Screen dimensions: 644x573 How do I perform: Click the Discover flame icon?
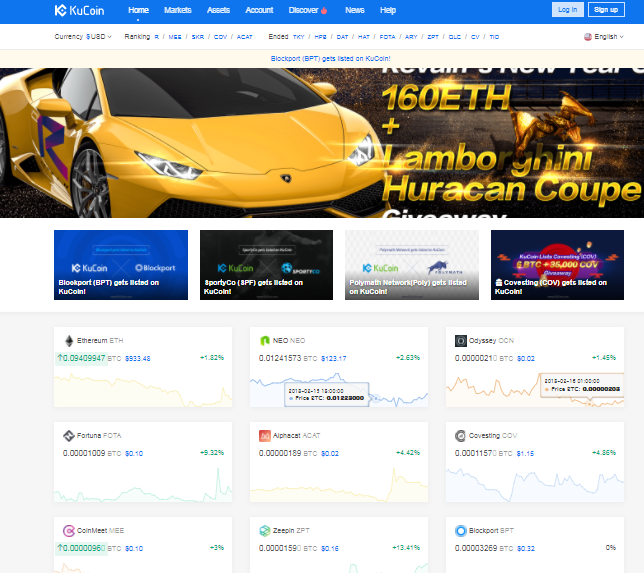coord(324,11)
